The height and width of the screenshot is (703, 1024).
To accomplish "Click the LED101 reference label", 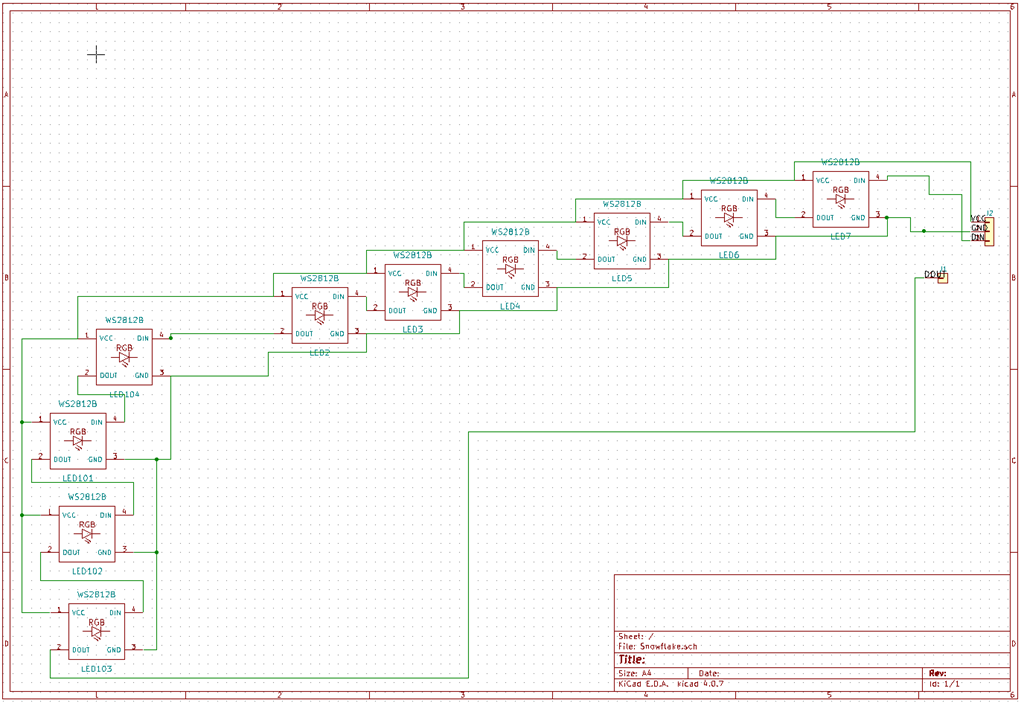I will click(78, 478).
